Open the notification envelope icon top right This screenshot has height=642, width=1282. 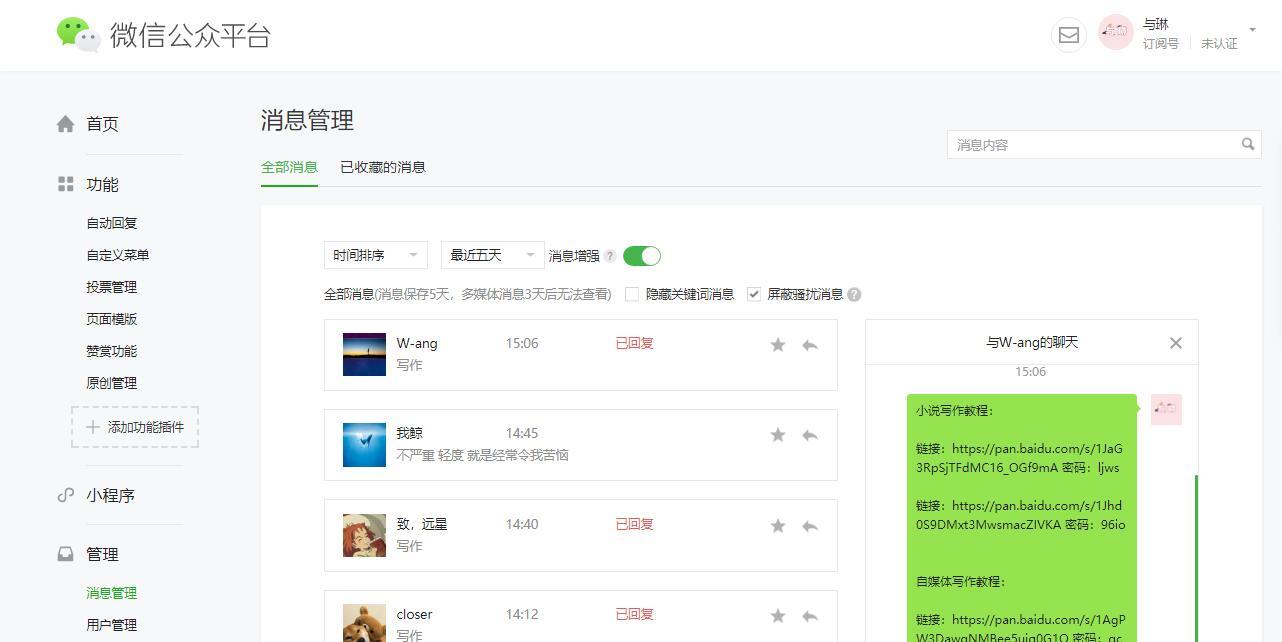(x=1068, y=34)
